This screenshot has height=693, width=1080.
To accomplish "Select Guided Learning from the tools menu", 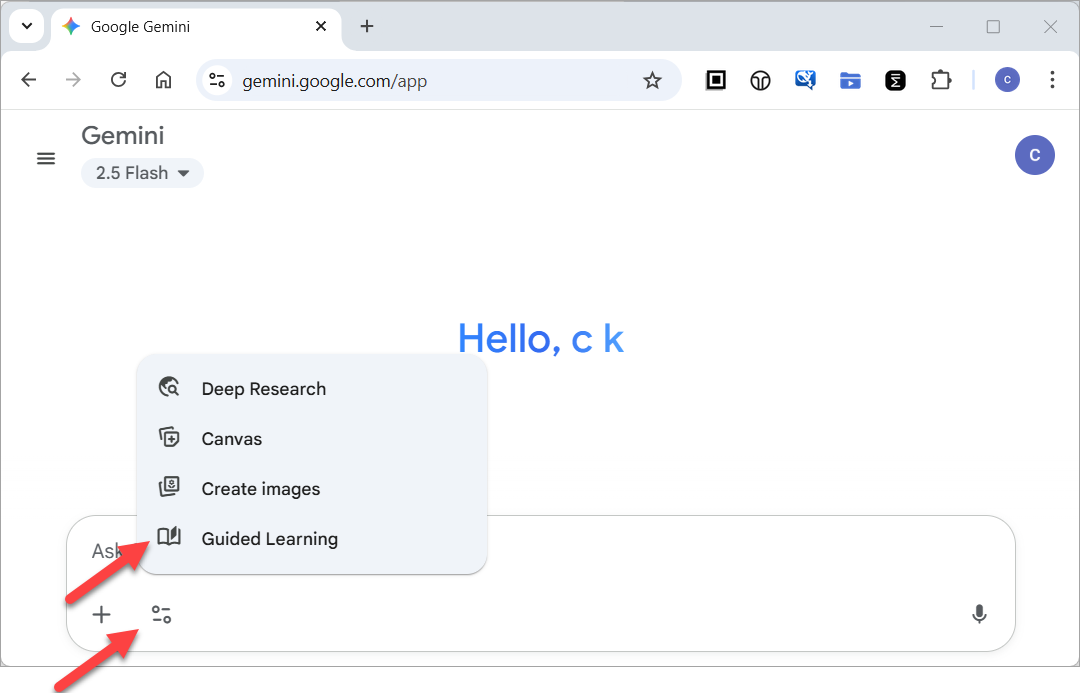I will (311, 539).
